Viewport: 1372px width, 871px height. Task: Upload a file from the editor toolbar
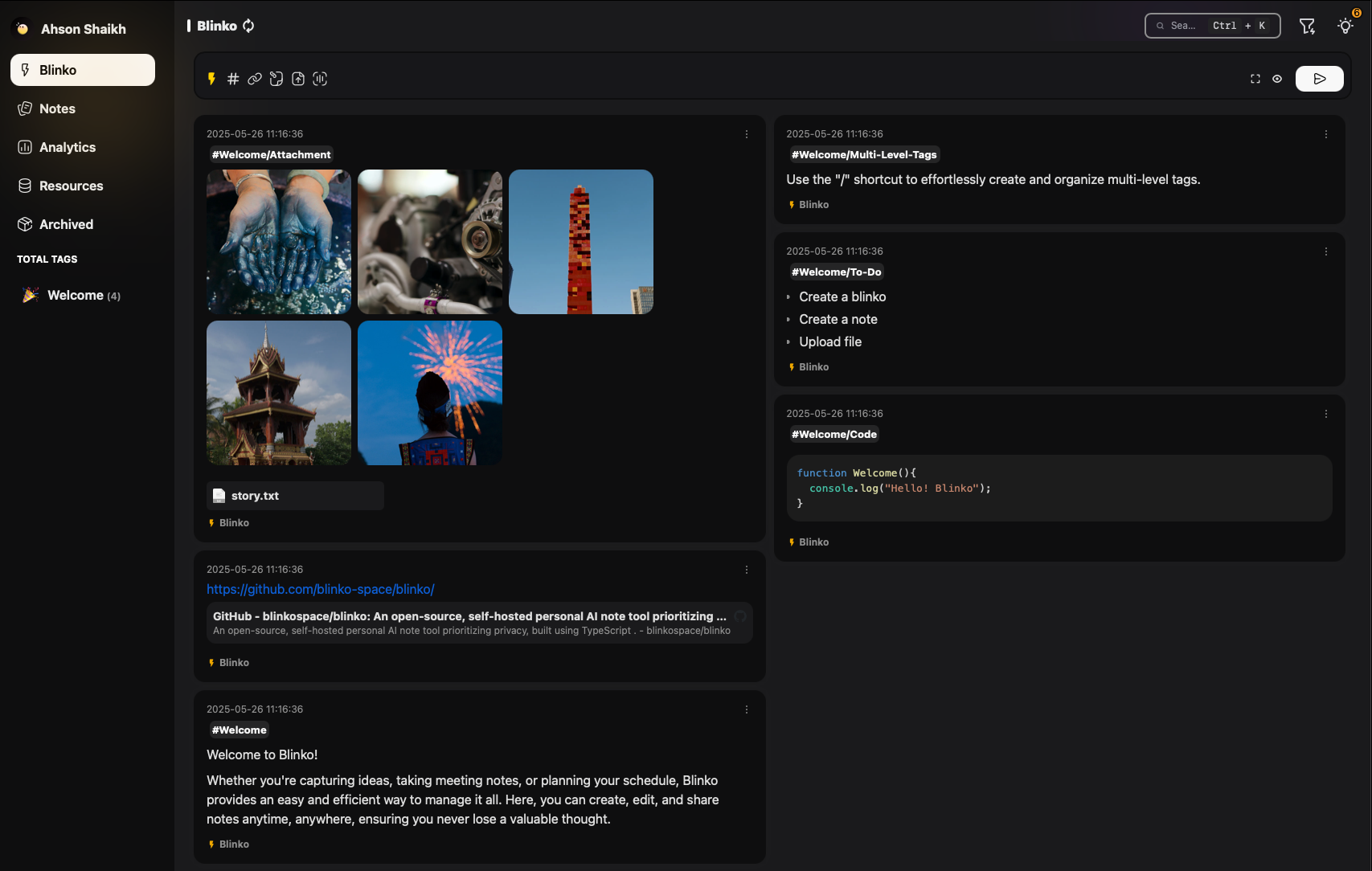tap(298, 79)
